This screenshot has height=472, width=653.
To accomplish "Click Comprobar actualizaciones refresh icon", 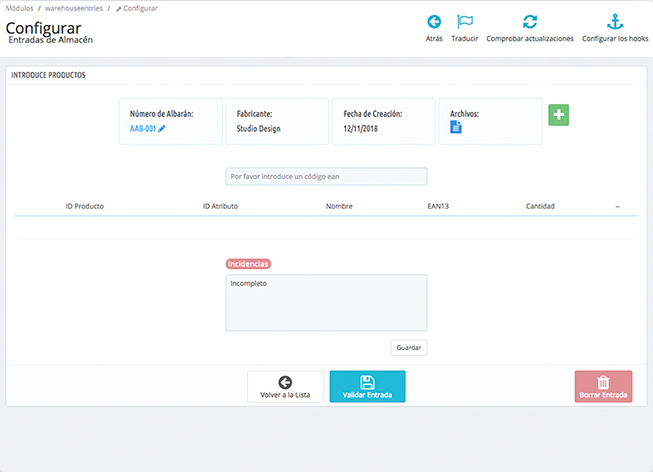I will (x=530, y=22).
